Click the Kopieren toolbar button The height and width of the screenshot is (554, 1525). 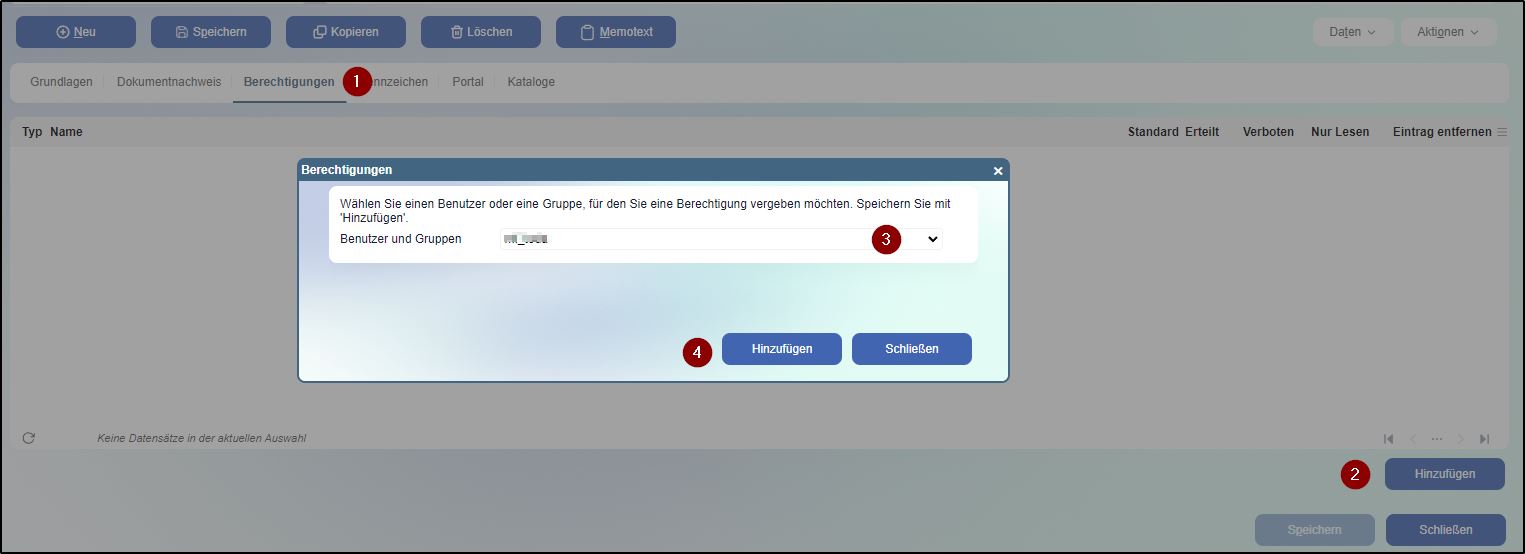346,32
